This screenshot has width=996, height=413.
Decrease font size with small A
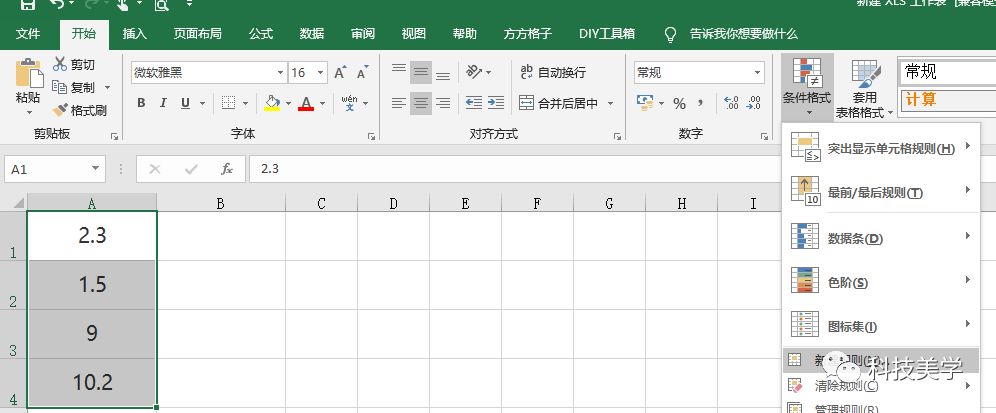tap(363, 72)
